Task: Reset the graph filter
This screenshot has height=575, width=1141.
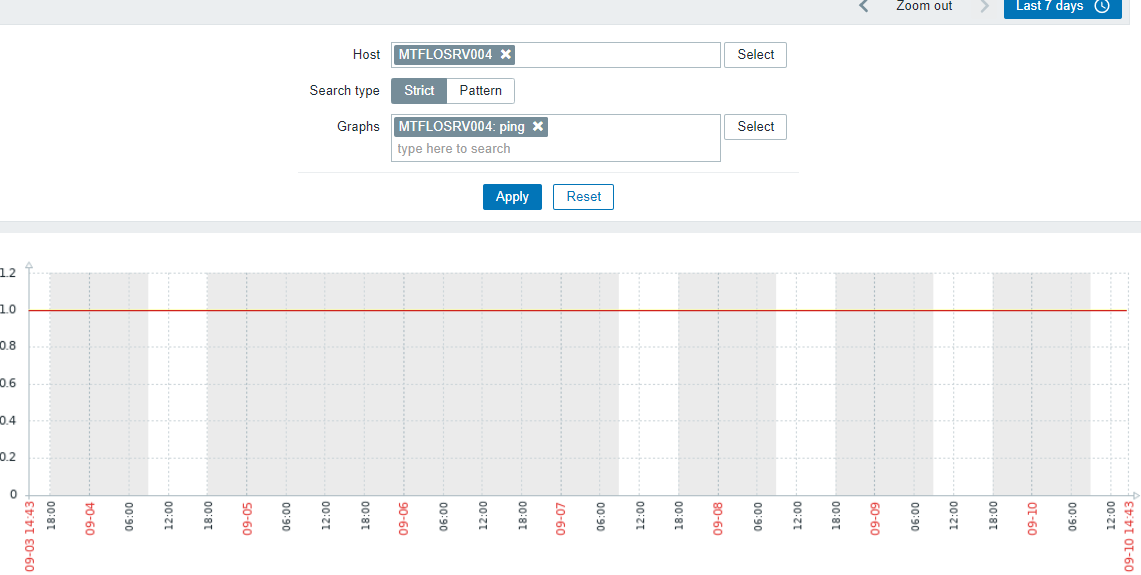Action: coord(583,197)
